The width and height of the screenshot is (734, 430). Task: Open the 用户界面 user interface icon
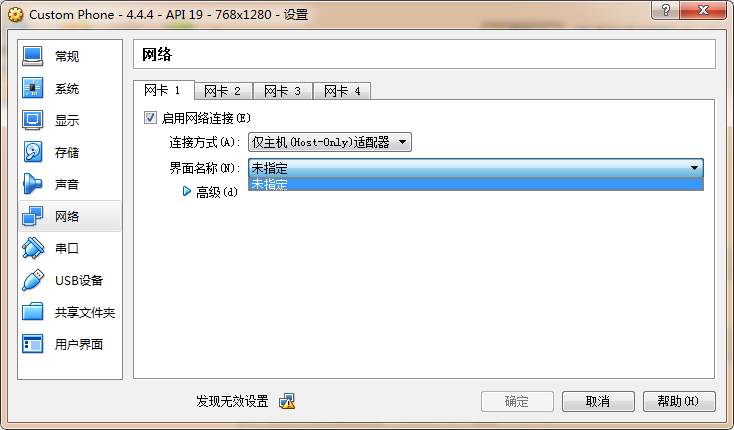point(32,344)
